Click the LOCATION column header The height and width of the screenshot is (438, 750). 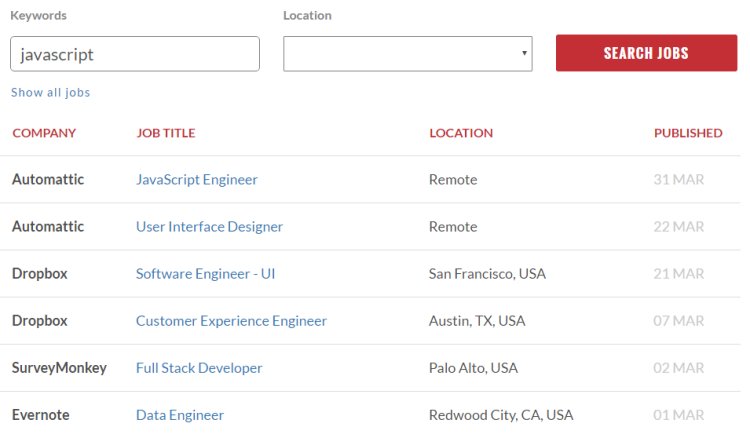(461, 133)
